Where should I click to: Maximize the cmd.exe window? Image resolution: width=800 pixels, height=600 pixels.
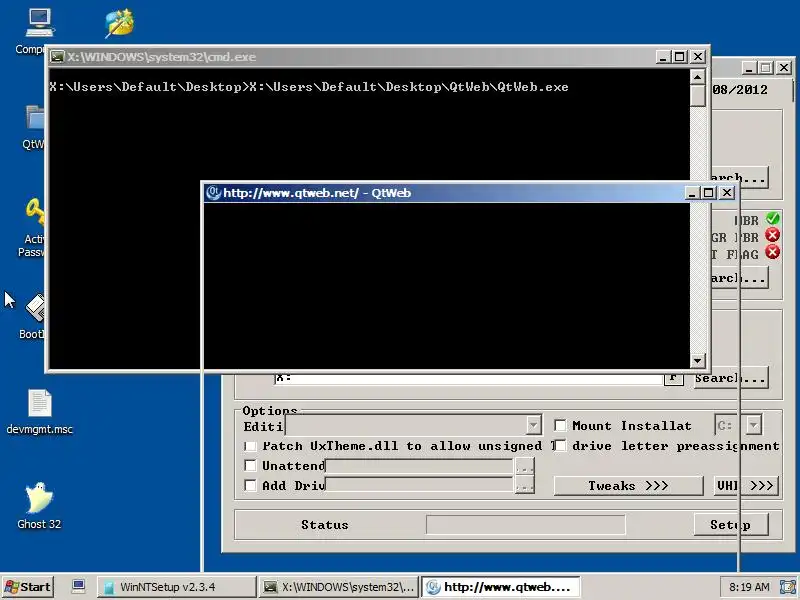tap(679, 57)
